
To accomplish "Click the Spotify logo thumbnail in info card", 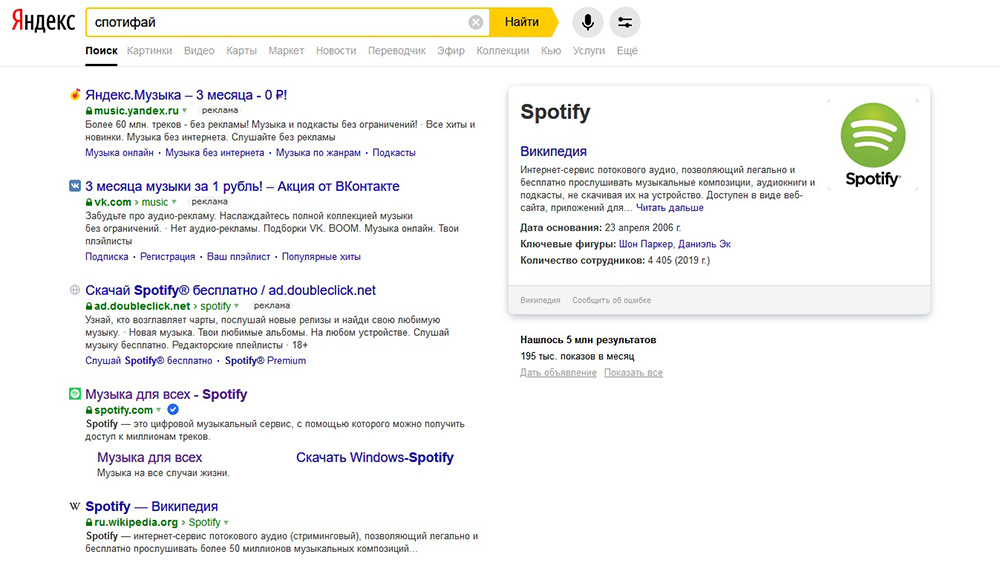I will [873, 146].
